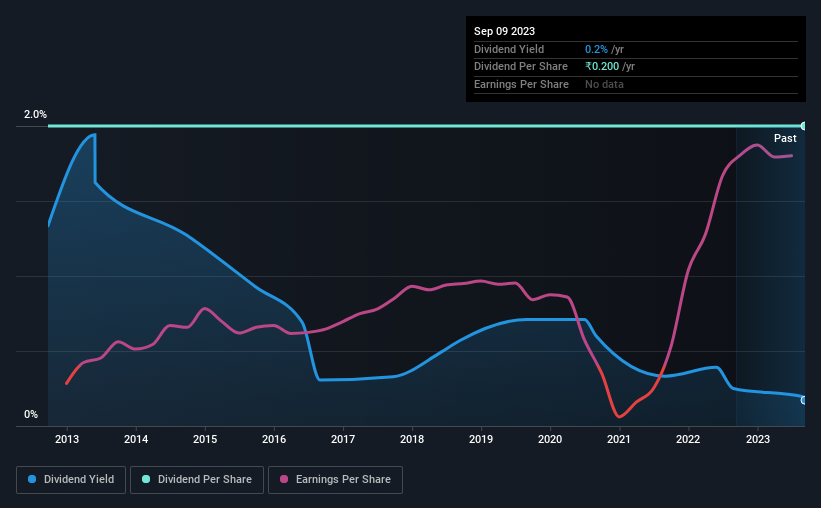The image size is (821, 508).
Task: Select the 2016 x-axis label
Action: [x=274, y=439]
